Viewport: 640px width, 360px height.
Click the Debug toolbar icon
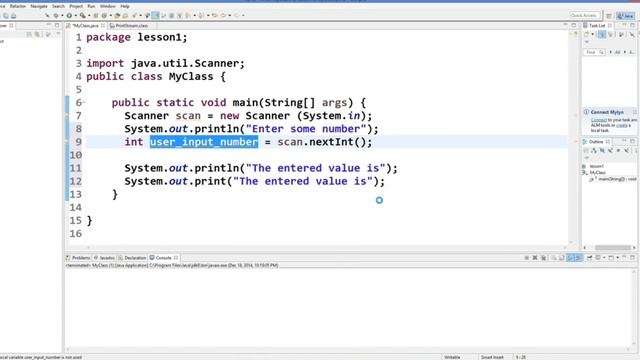click(x=56, y=16)
